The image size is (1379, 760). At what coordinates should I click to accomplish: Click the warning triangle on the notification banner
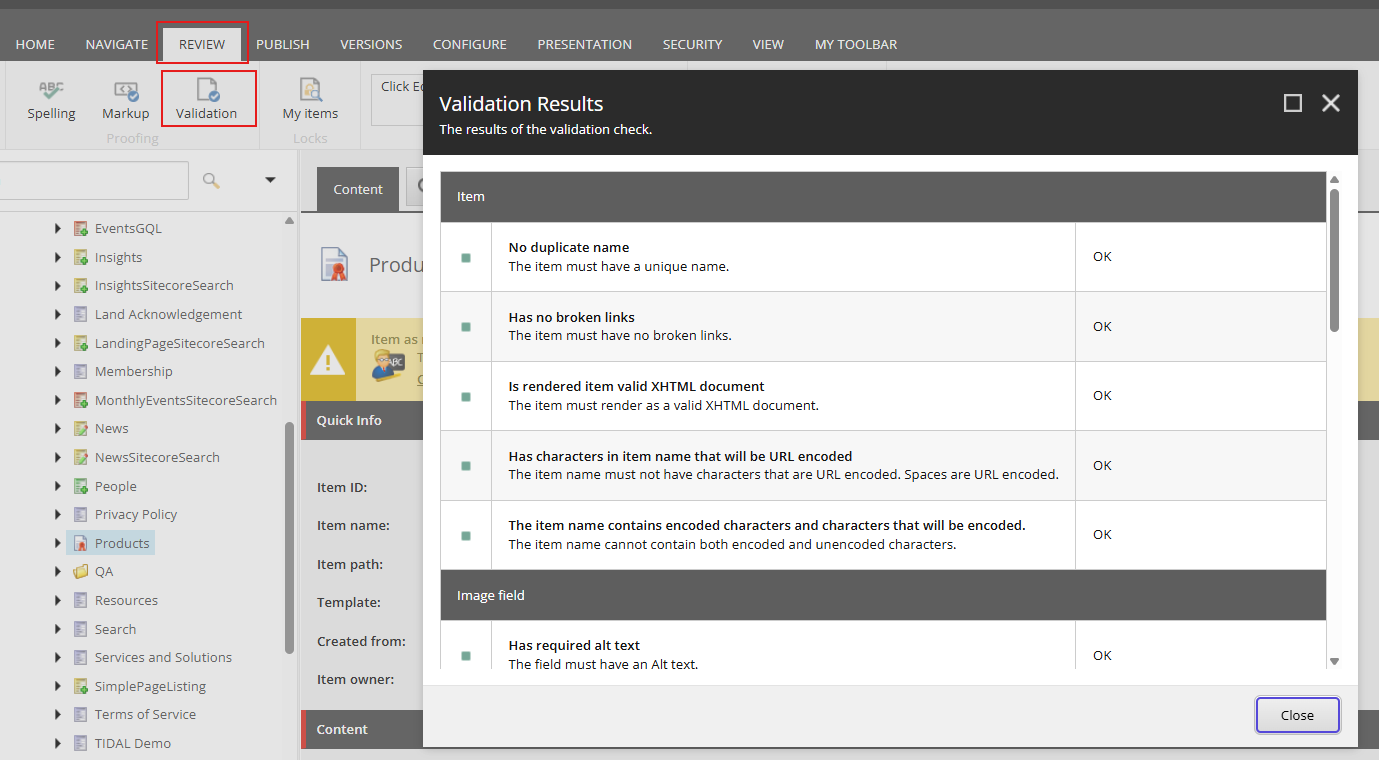coord(329,360)
